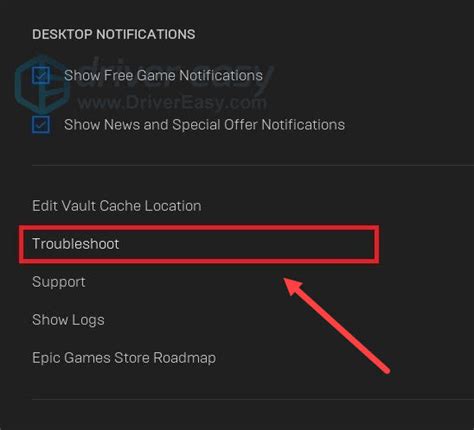Click the Driver Easy hexagon logo watermark
Screen dimensions: 474x430
[40, 85]
